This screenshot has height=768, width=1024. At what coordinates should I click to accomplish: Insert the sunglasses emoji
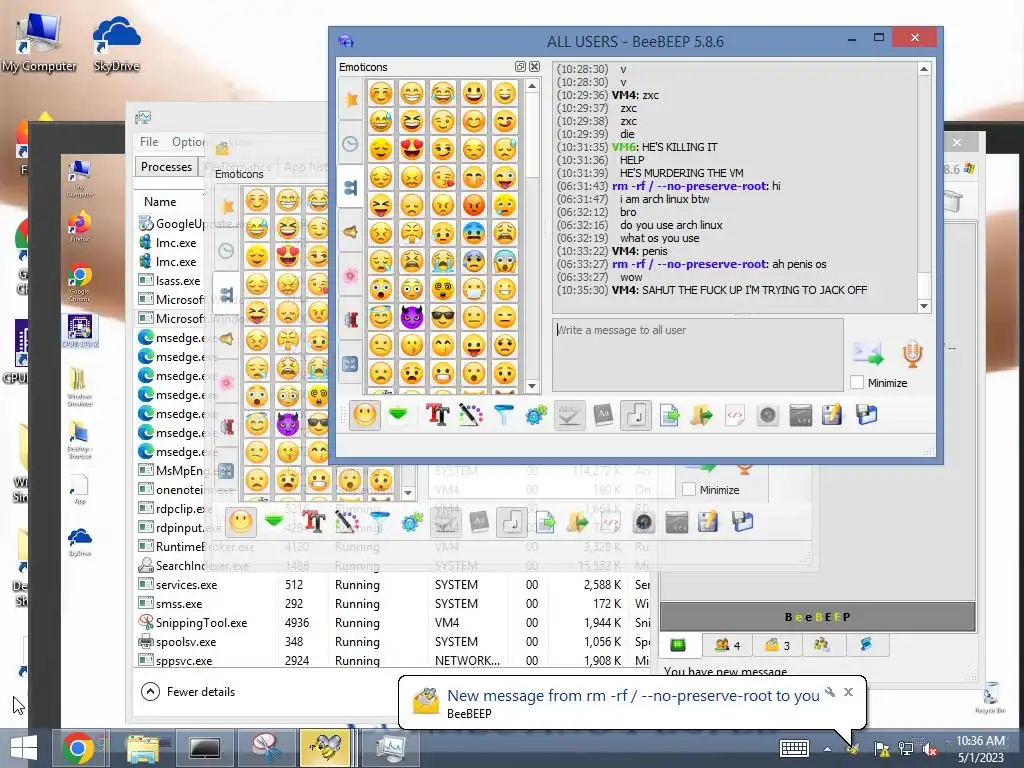(443, 317)
